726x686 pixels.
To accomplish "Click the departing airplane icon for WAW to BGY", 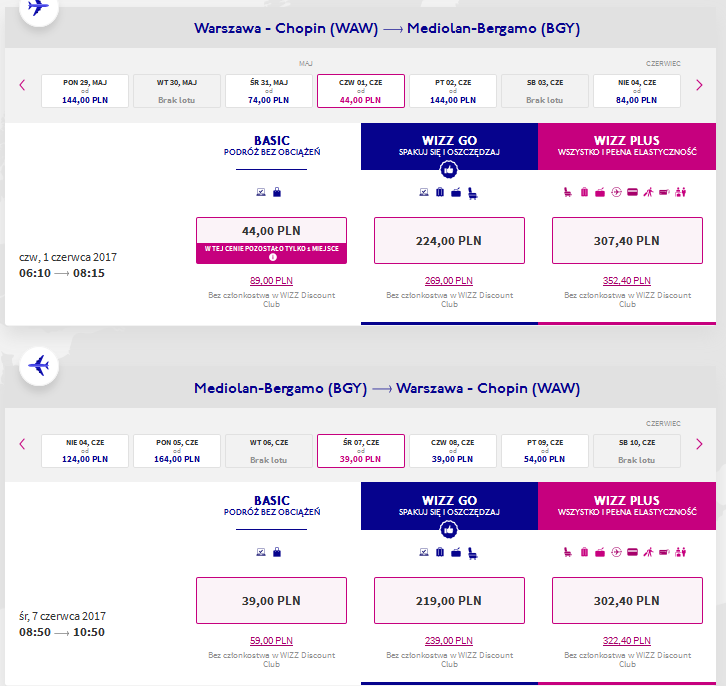I will (39, 7).
